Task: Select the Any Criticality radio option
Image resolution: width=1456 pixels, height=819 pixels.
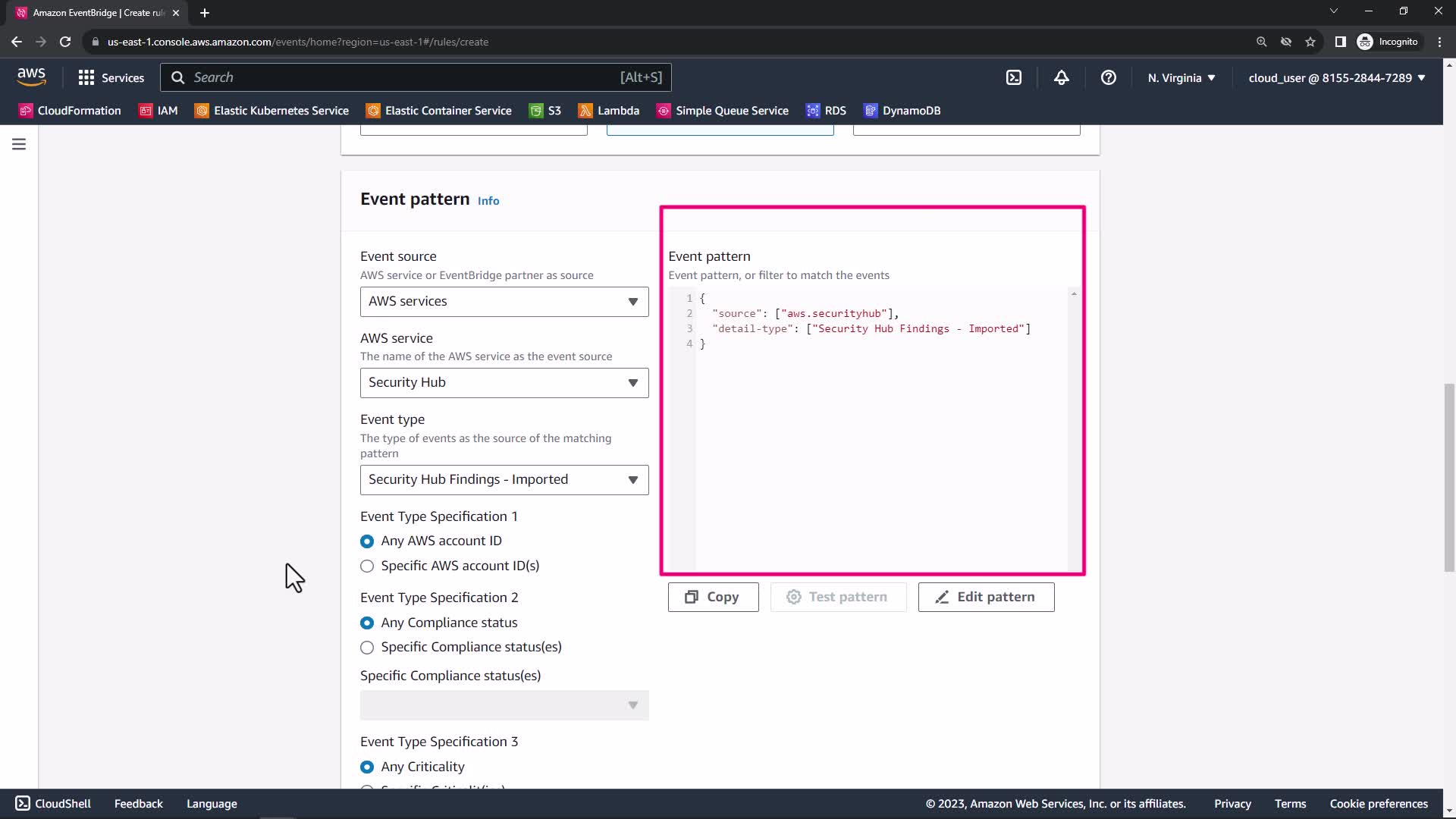Action: [x=367, y=767]
